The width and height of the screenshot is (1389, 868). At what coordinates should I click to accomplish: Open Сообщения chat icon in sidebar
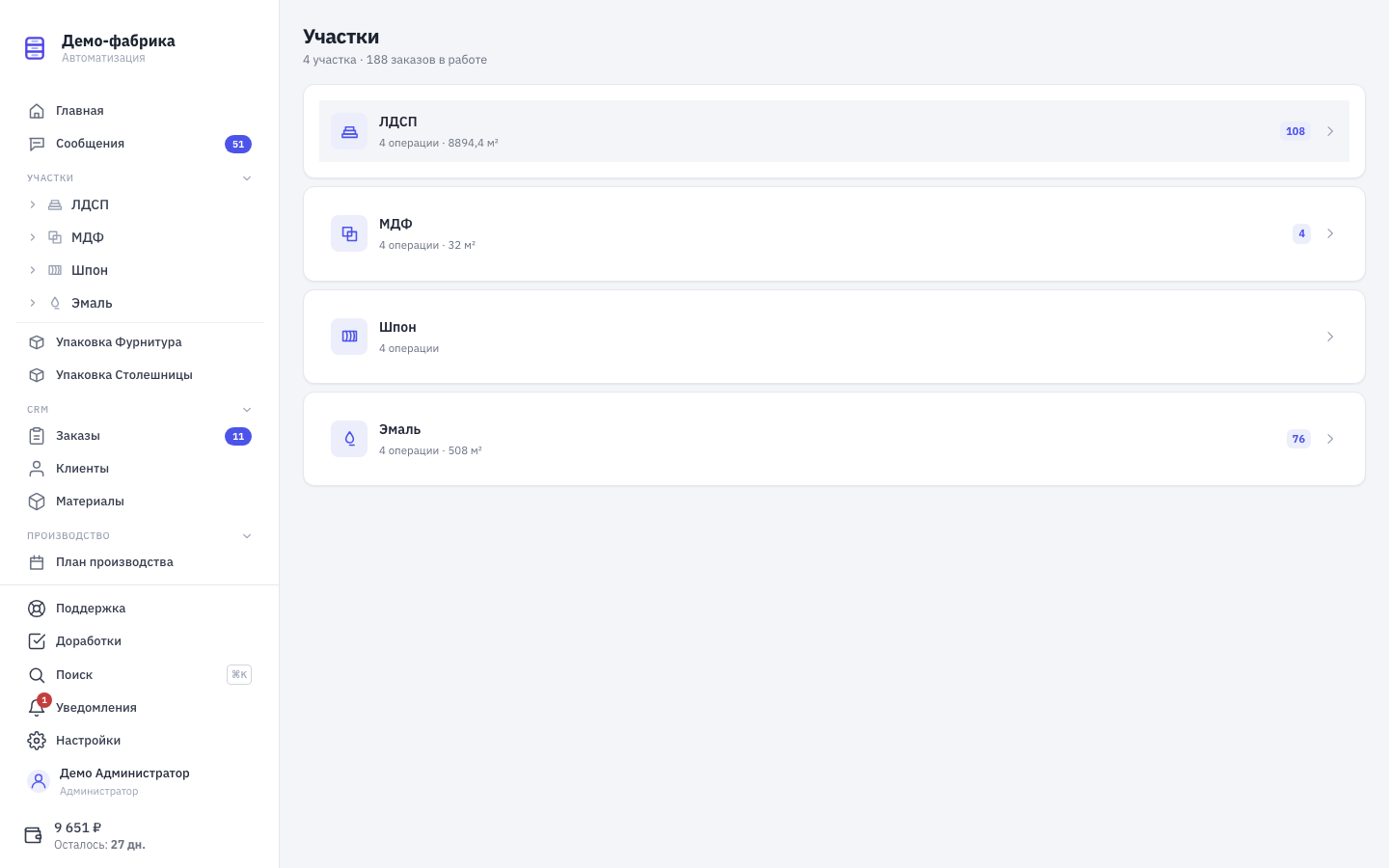point(37,144)
